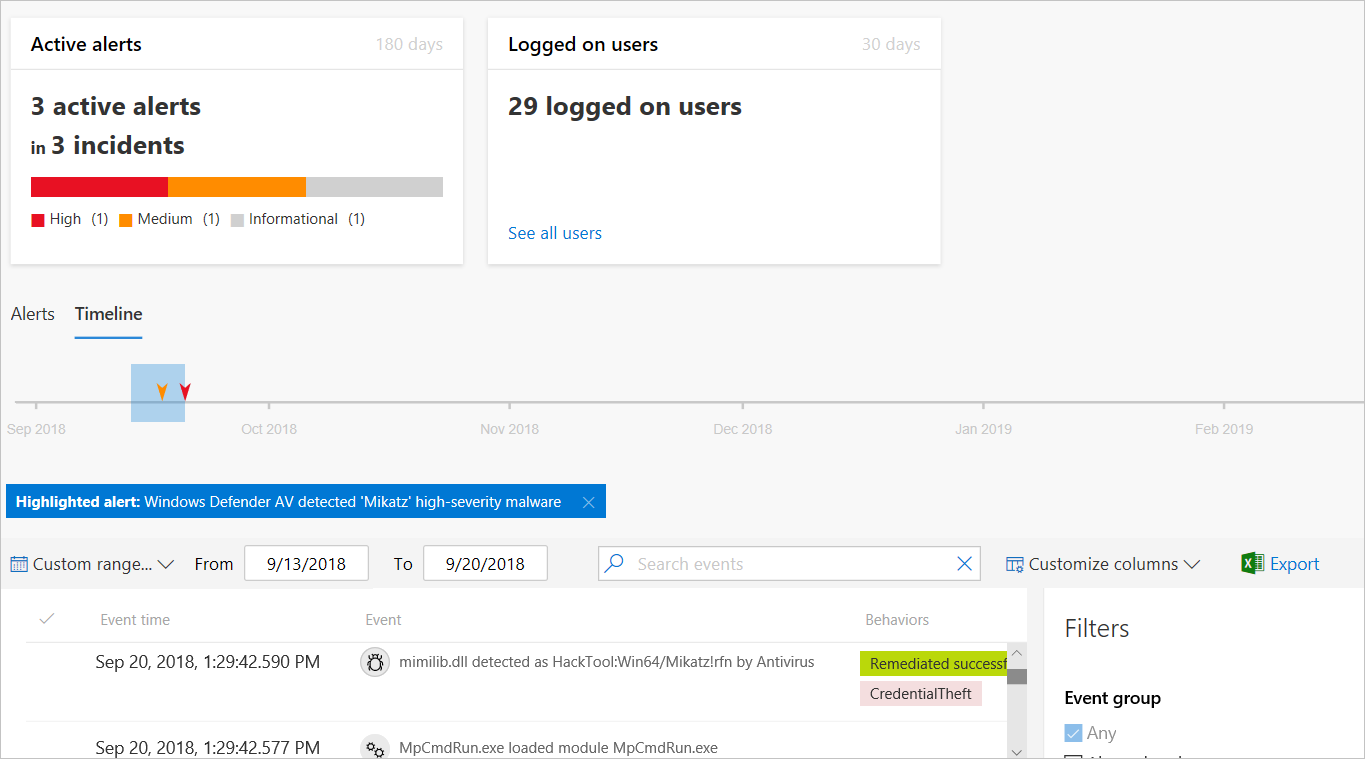Viewport: 1365px width, 759px height.
Task: Click the mimilib.dll detected event text
Action: [x=606, y=661]
